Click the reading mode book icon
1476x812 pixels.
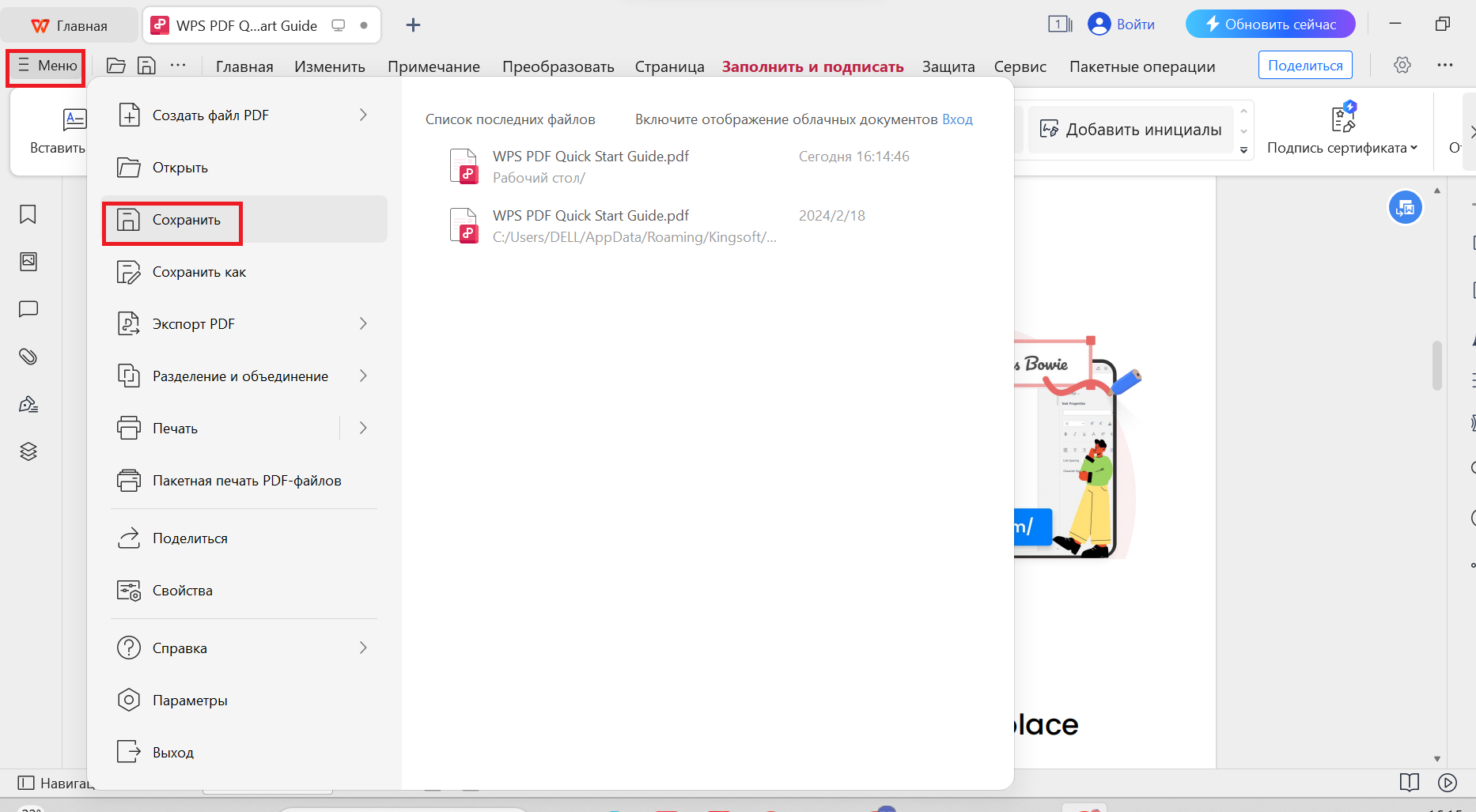click(x=1410, y=783)
